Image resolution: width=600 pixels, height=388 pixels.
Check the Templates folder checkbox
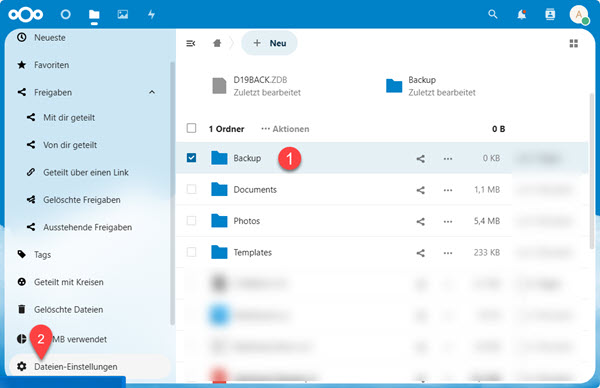tap(191, 252)
